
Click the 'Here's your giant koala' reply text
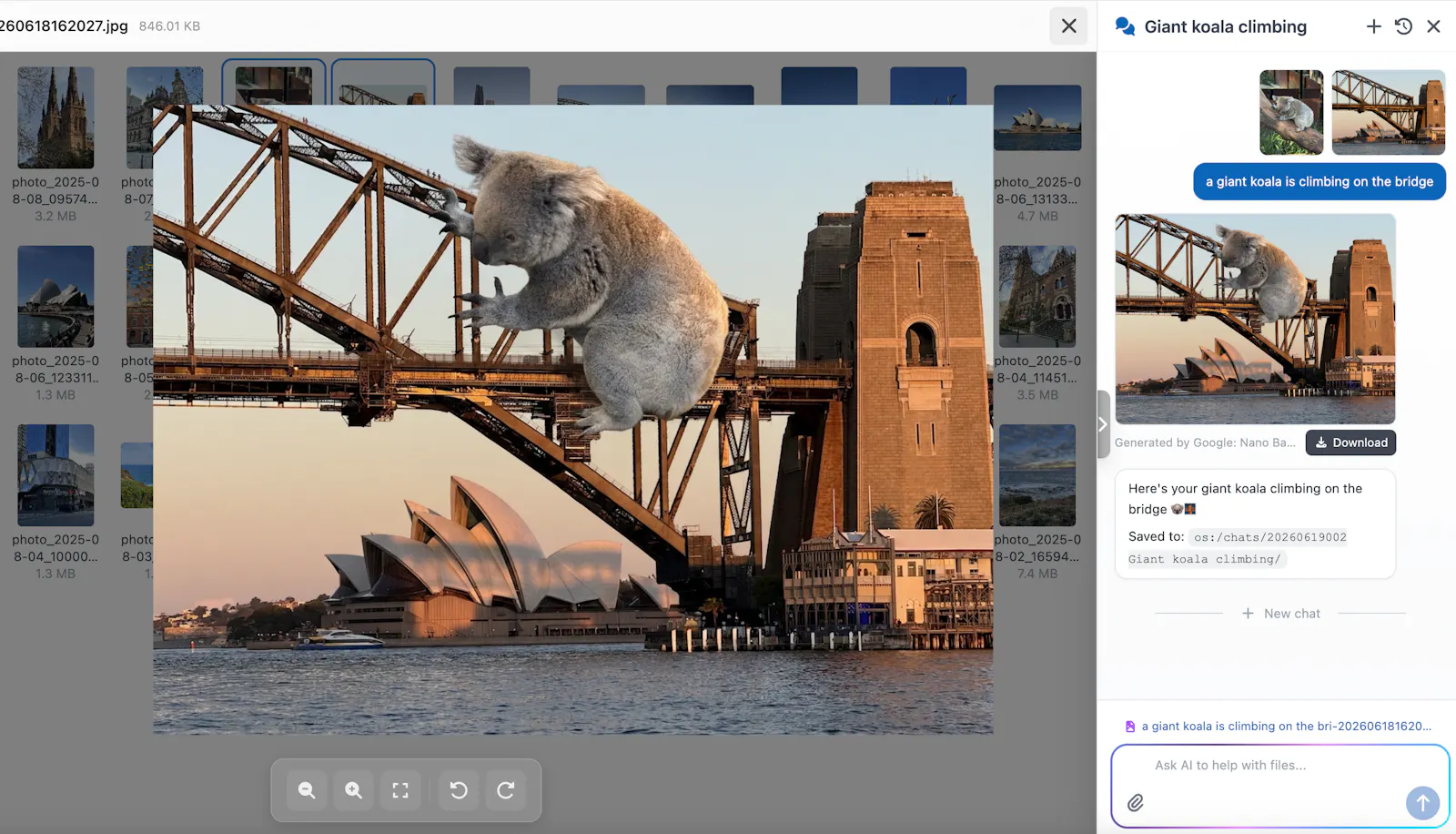1245,499
